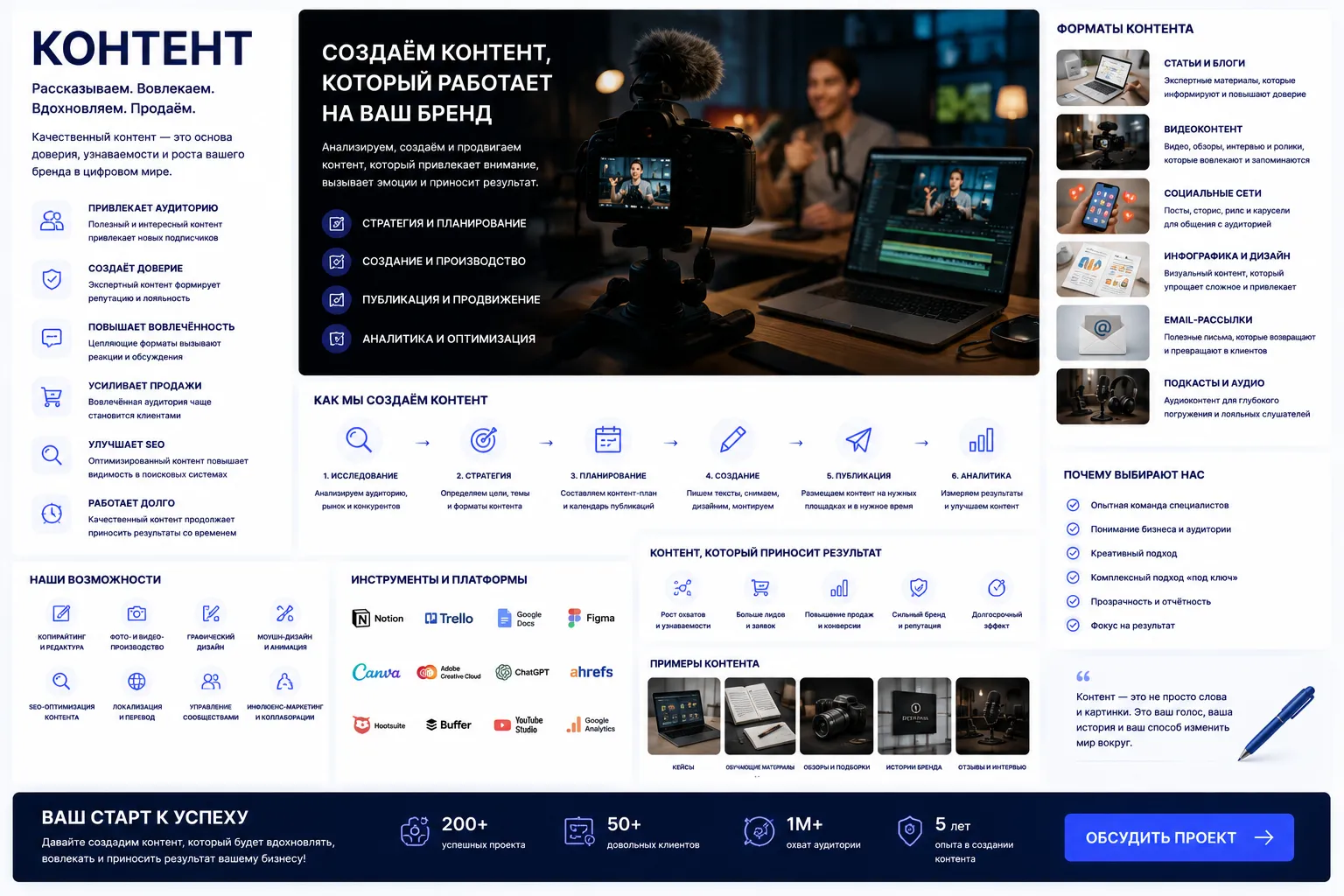
Task: Click the Копирайтинг и редактура icon
Action: (61, 613)
